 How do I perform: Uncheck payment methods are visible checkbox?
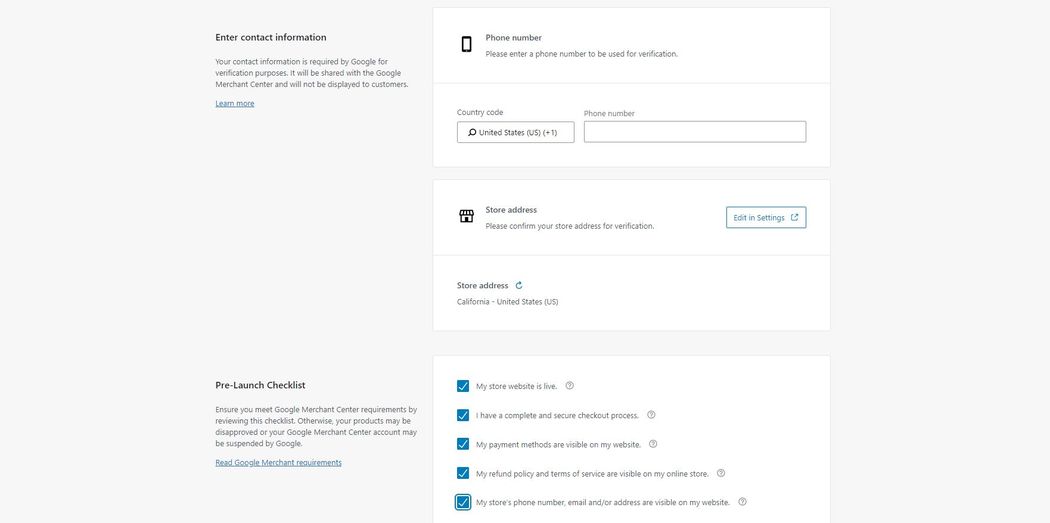[463, 444]
